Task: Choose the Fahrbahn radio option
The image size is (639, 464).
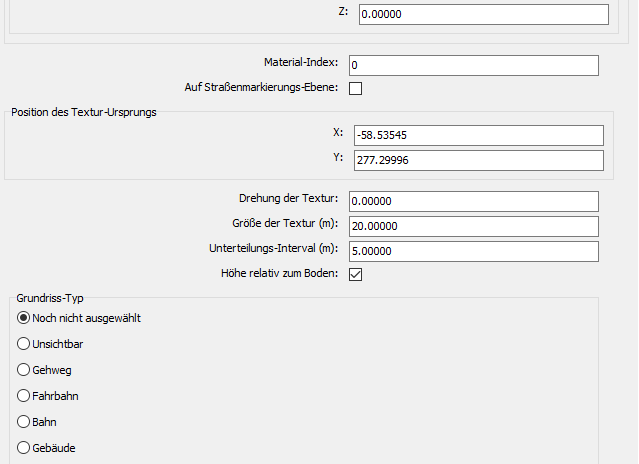Action: pyautogui.click(x=25, y=396)
